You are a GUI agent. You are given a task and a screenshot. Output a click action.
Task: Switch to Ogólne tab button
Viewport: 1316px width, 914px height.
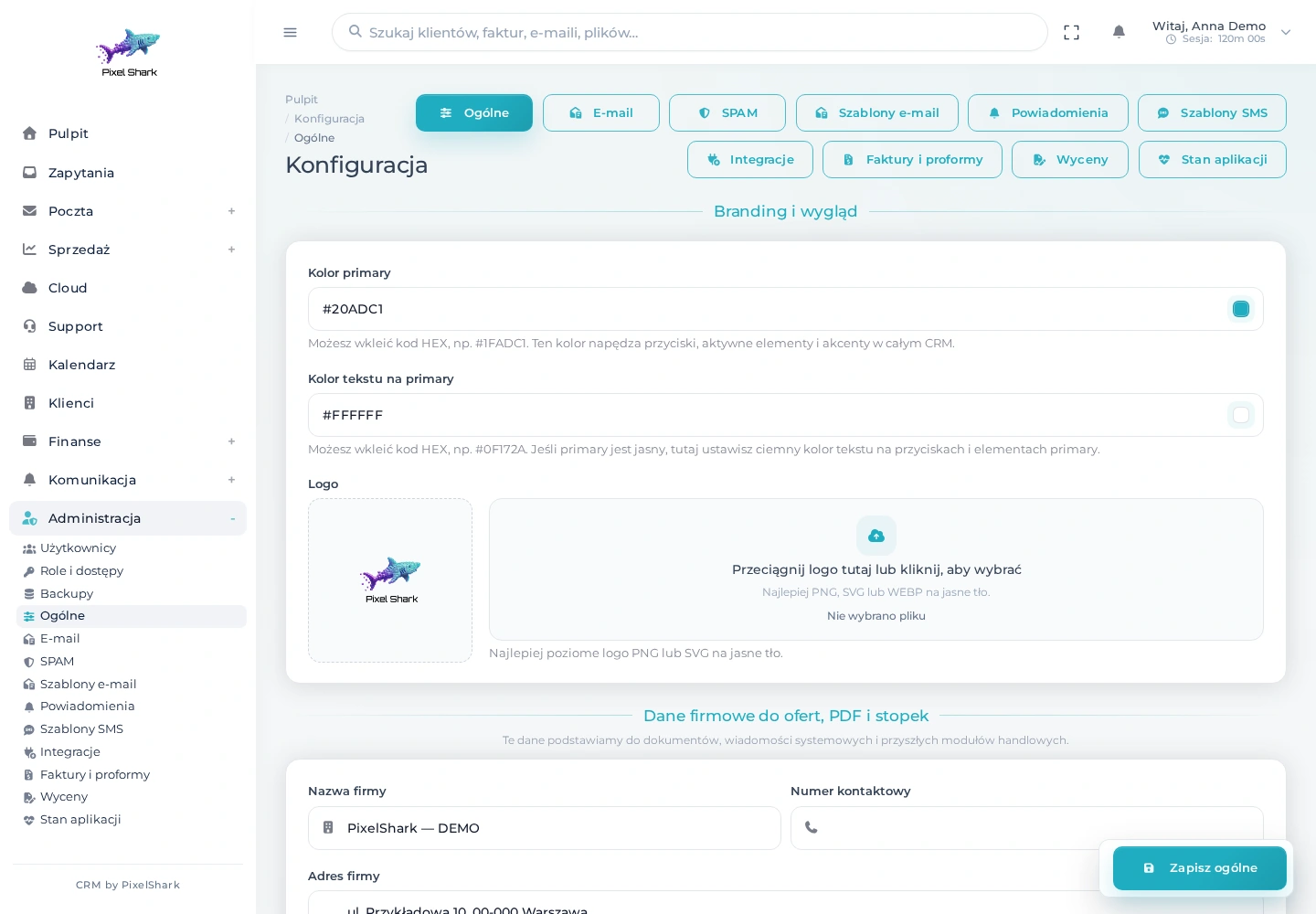tap(474, 113)
